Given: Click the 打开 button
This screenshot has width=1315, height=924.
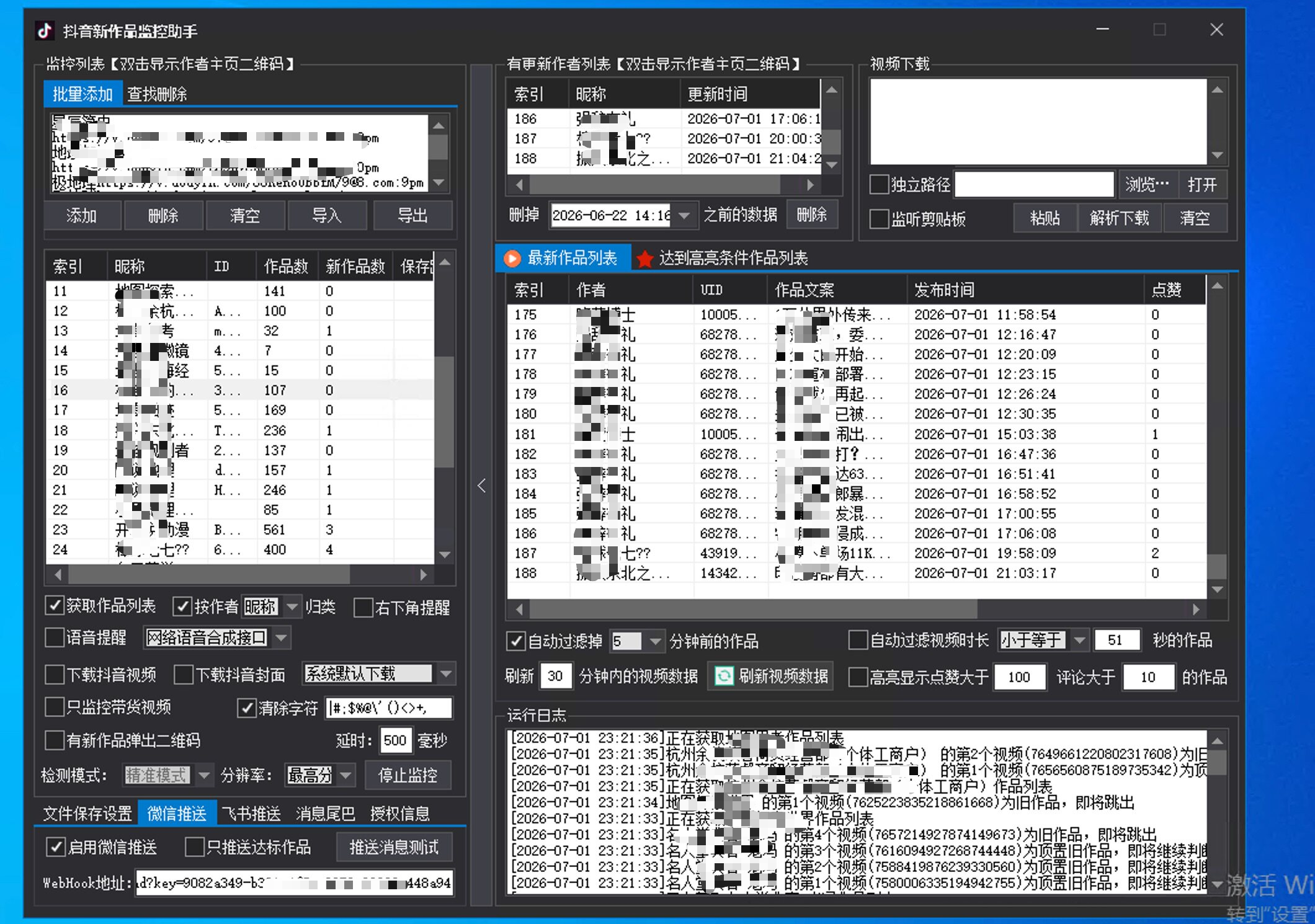Looking at the screenshot, I should pyautogui.click(x=1202, y=184).
